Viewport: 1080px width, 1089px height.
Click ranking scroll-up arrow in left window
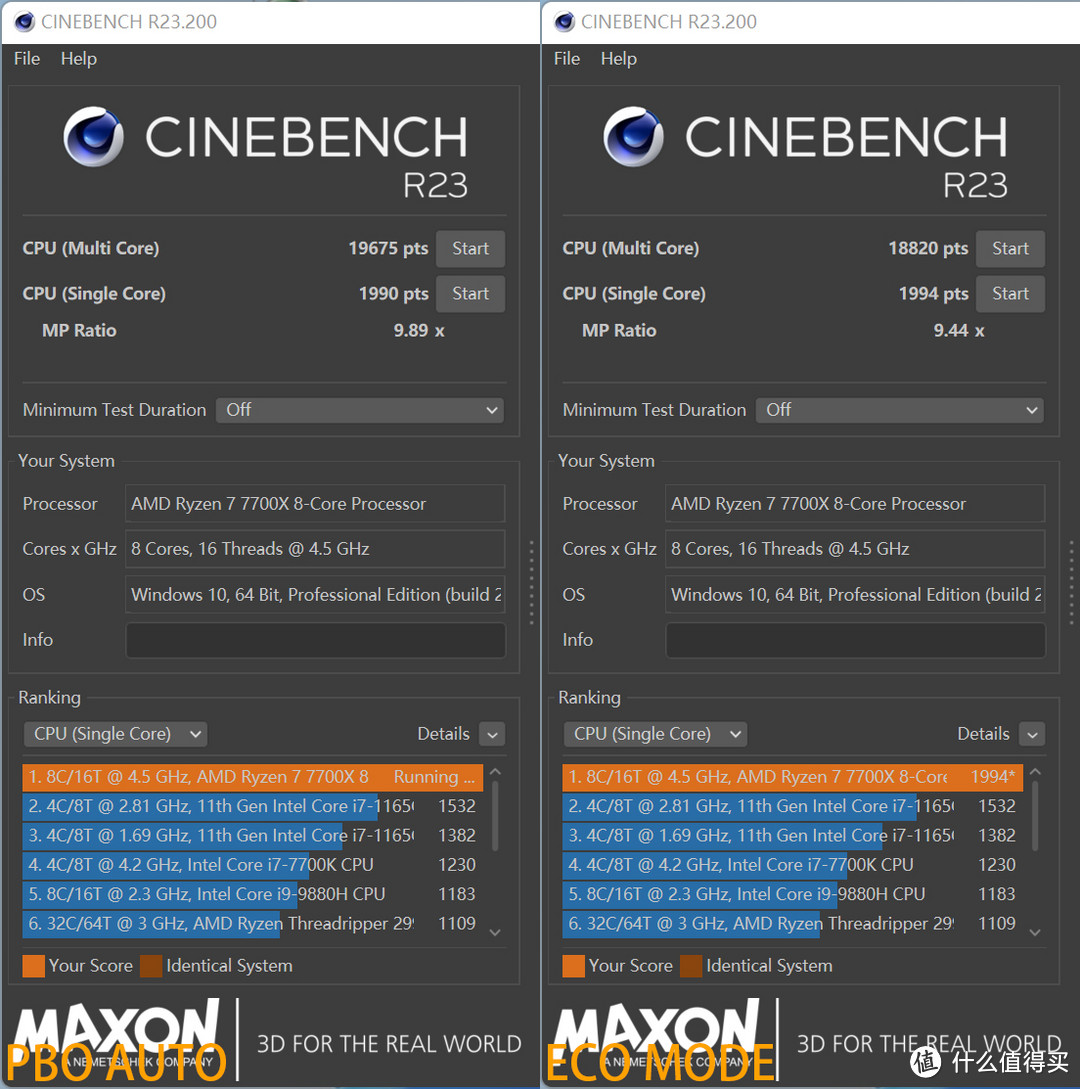tap(495, 772)
